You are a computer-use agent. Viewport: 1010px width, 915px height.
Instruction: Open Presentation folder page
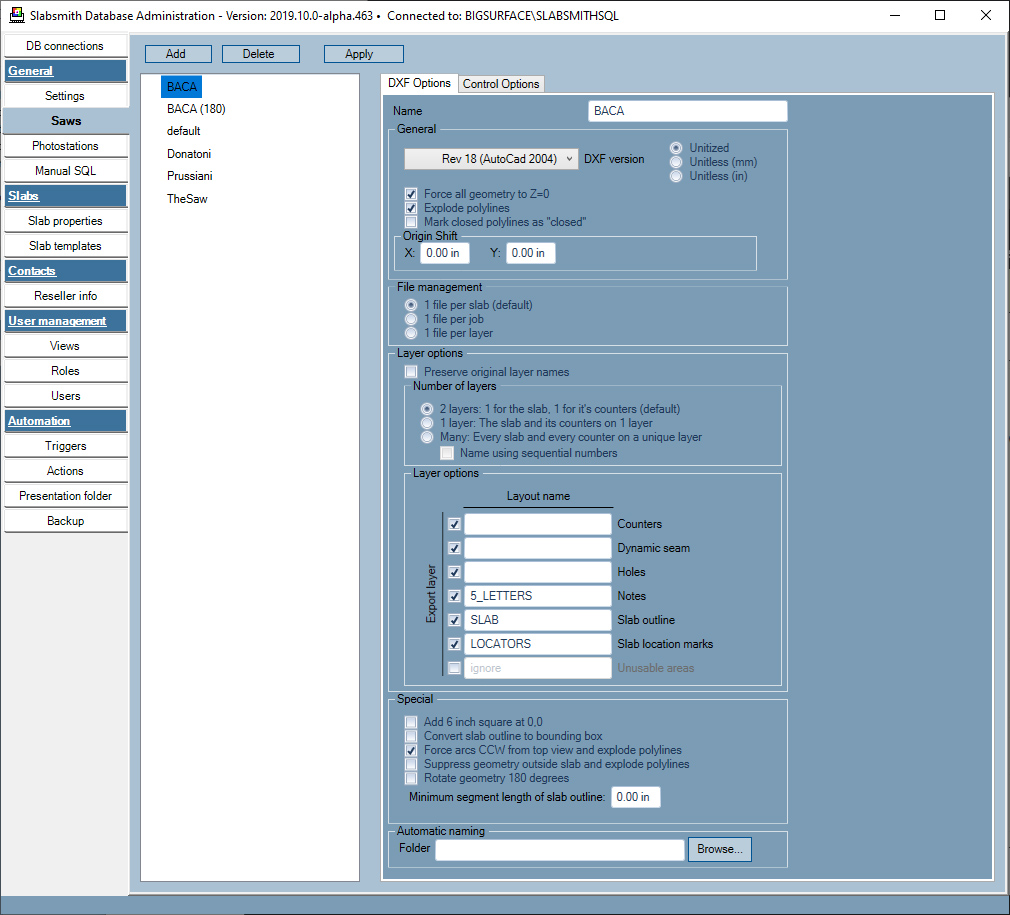(x=65, y=496)
